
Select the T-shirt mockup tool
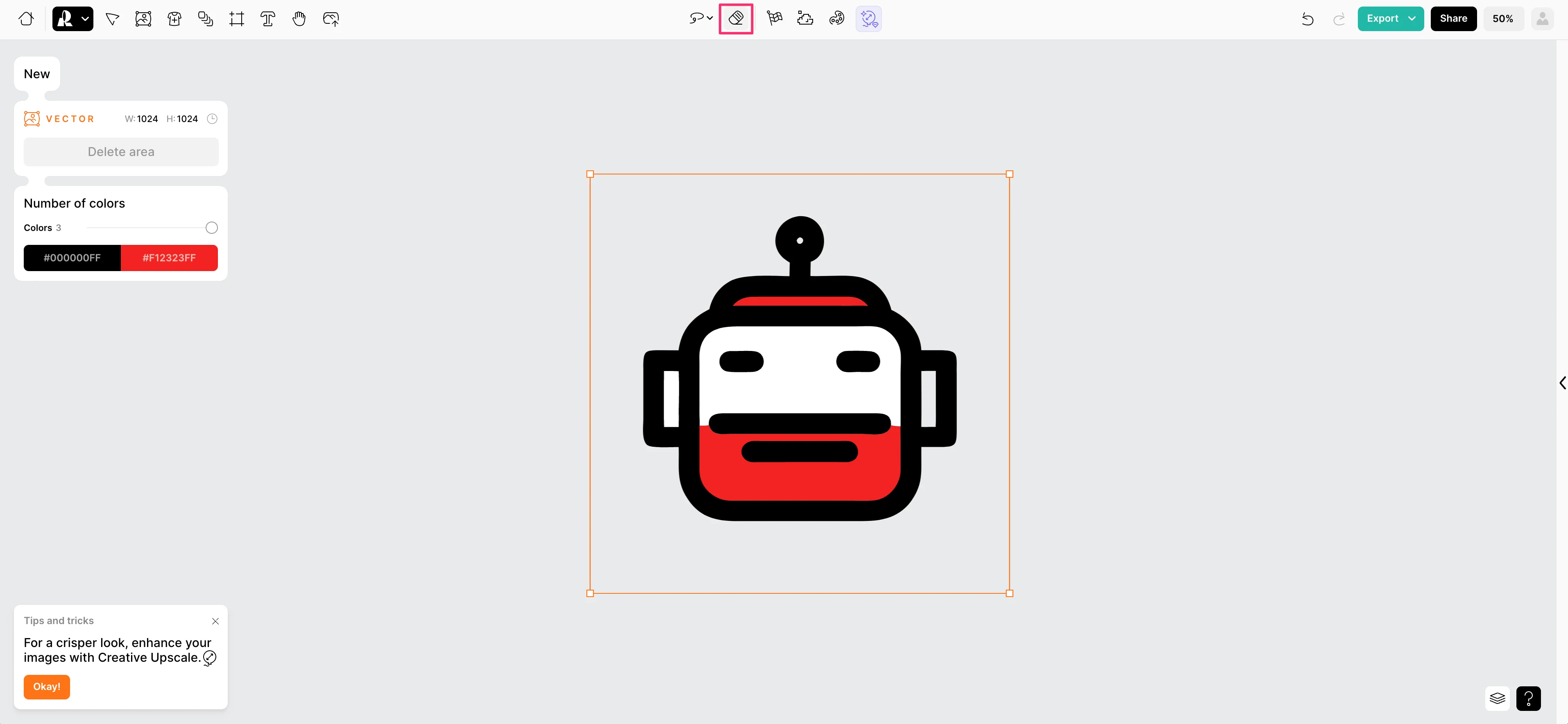click(x=174, y=19)
